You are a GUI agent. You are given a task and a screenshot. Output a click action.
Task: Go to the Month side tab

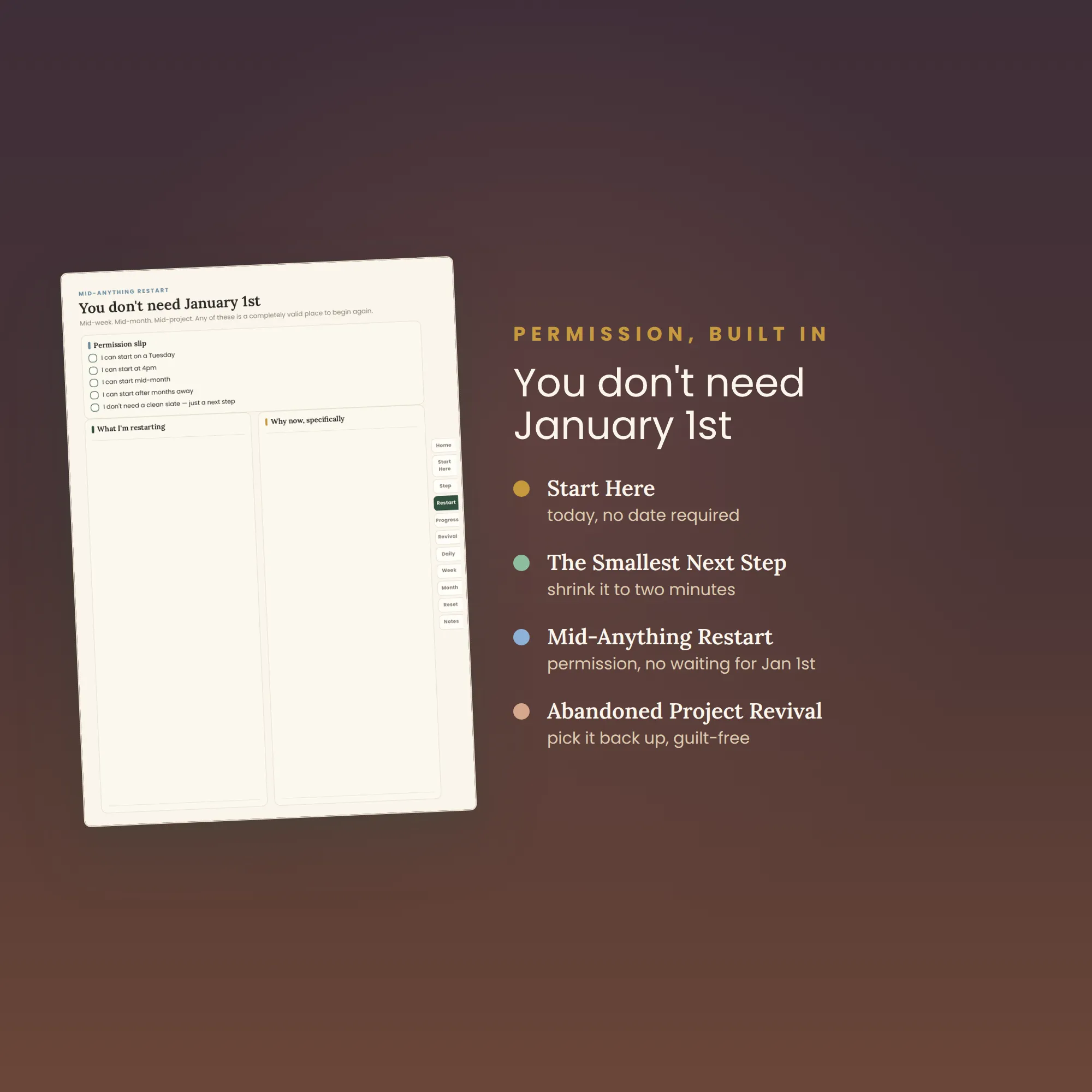pyautogui.click(x=450, y=588)
